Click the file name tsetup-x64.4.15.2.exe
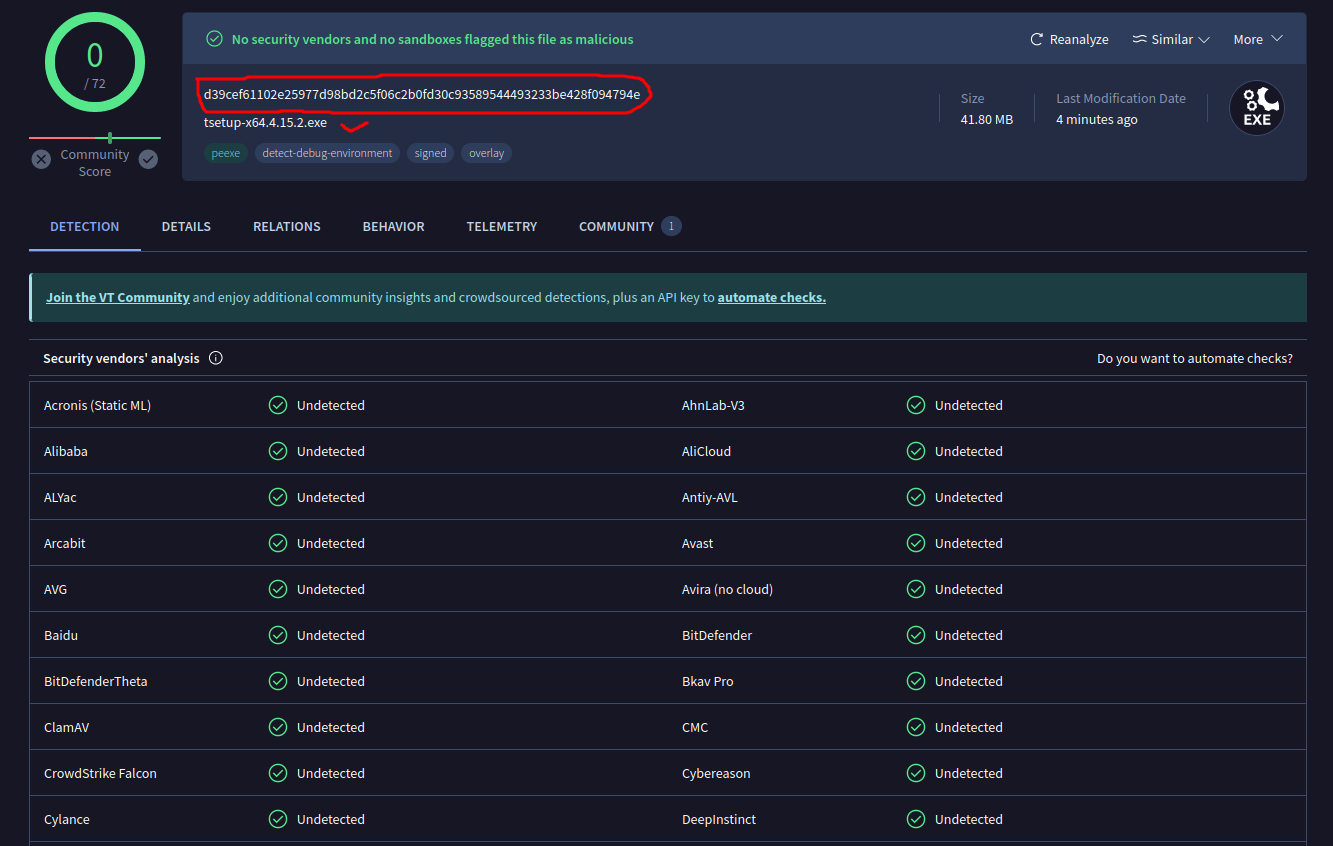1333x846 pixels. (265, 123)
